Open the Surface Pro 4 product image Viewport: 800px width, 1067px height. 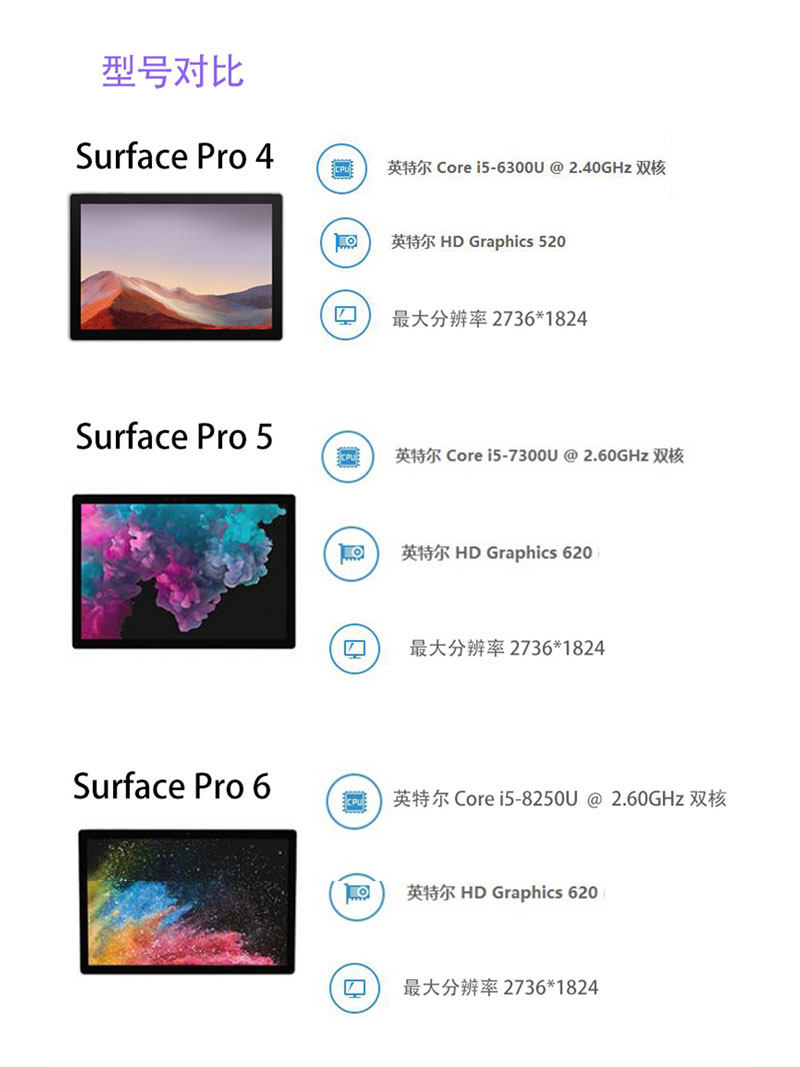176,266
